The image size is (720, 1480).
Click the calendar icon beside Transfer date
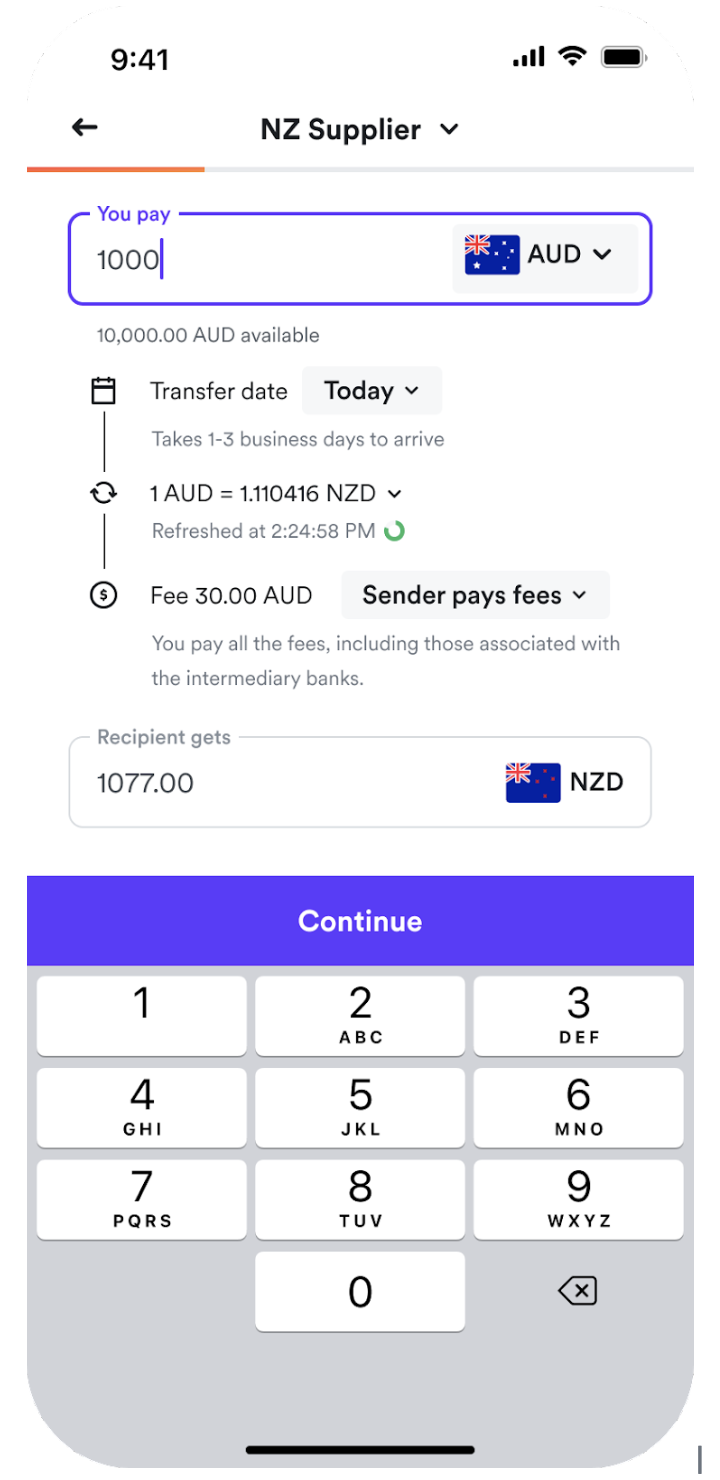(x=103, y=390)
